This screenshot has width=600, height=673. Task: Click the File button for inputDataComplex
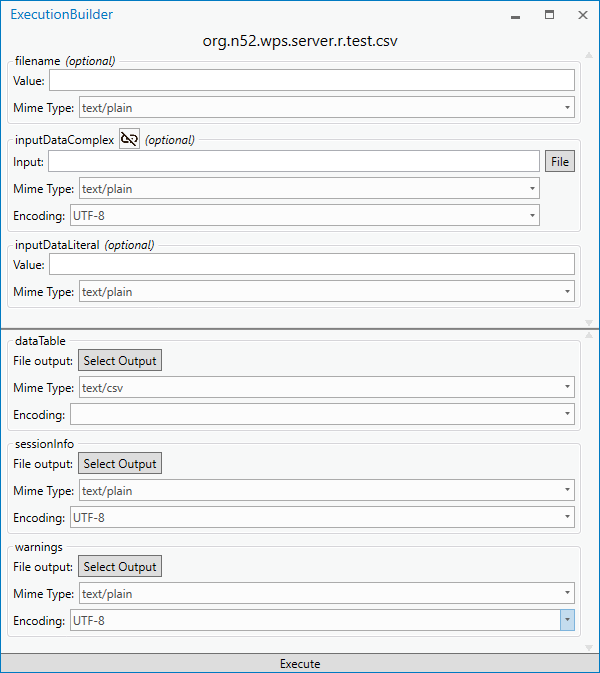560,161
